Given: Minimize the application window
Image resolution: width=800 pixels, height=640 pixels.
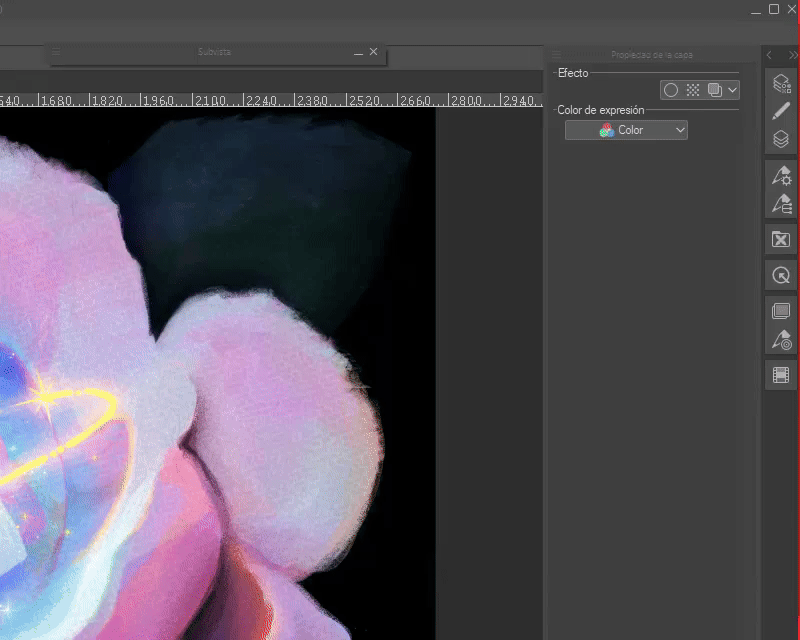Looking at the screenshot, I should pos(756,11).
